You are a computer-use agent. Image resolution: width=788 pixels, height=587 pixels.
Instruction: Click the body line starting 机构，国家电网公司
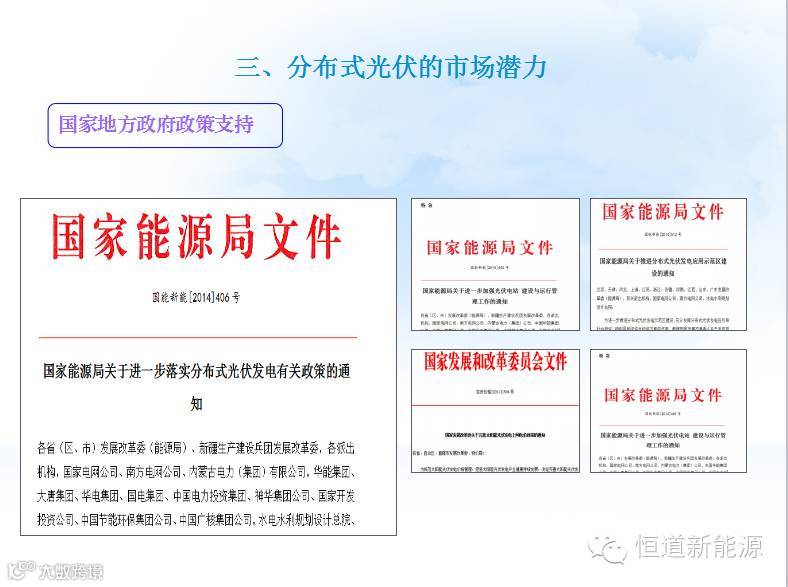tap(196, 471)
